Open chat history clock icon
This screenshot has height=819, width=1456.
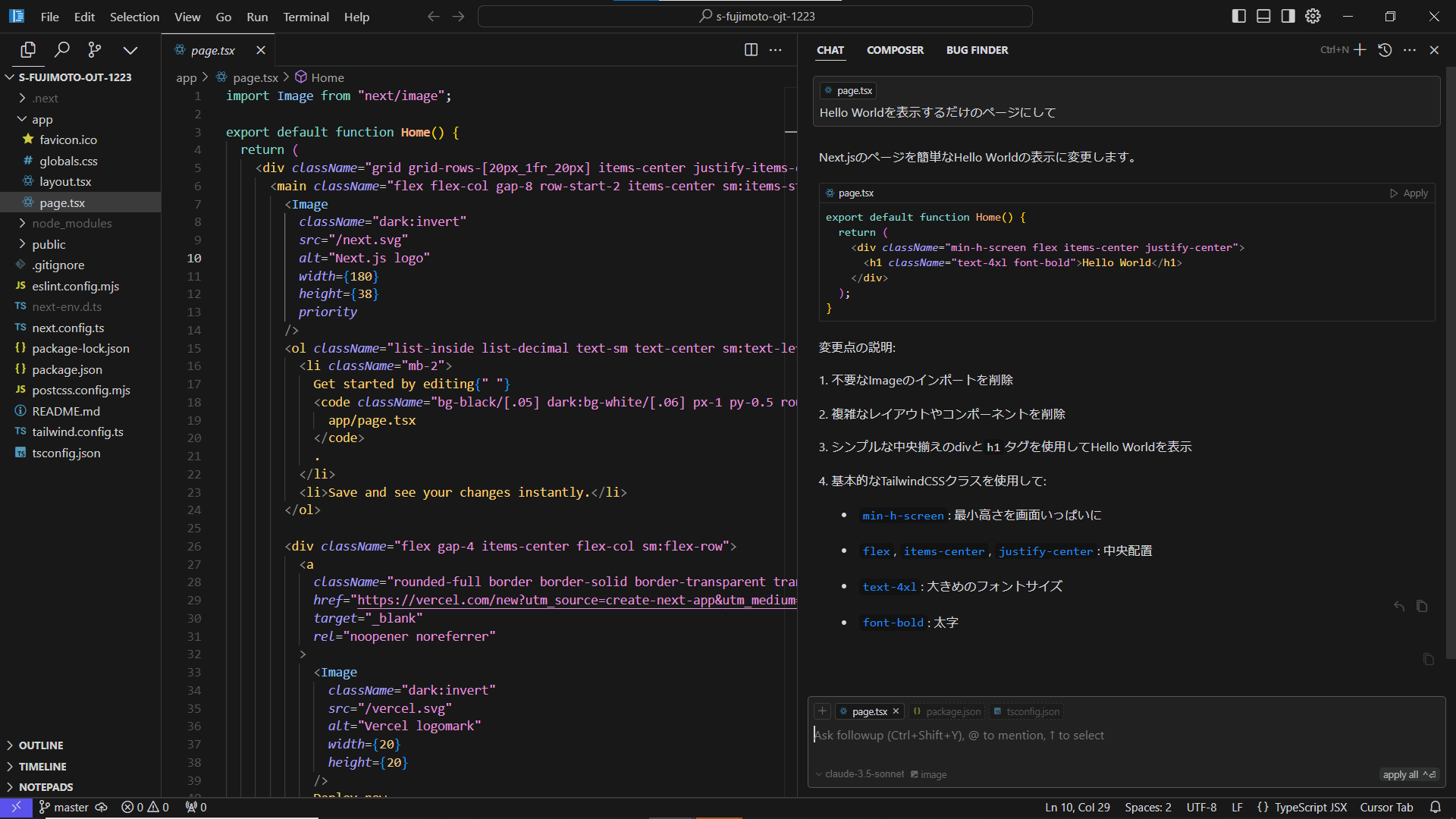point(1385,50)
